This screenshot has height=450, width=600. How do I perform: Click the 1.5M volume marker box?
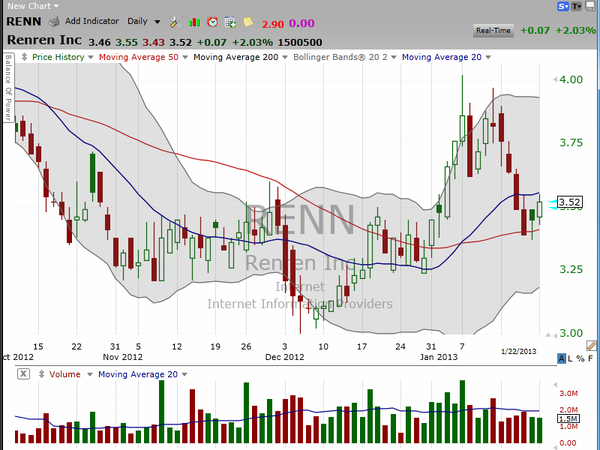(569, 419)
